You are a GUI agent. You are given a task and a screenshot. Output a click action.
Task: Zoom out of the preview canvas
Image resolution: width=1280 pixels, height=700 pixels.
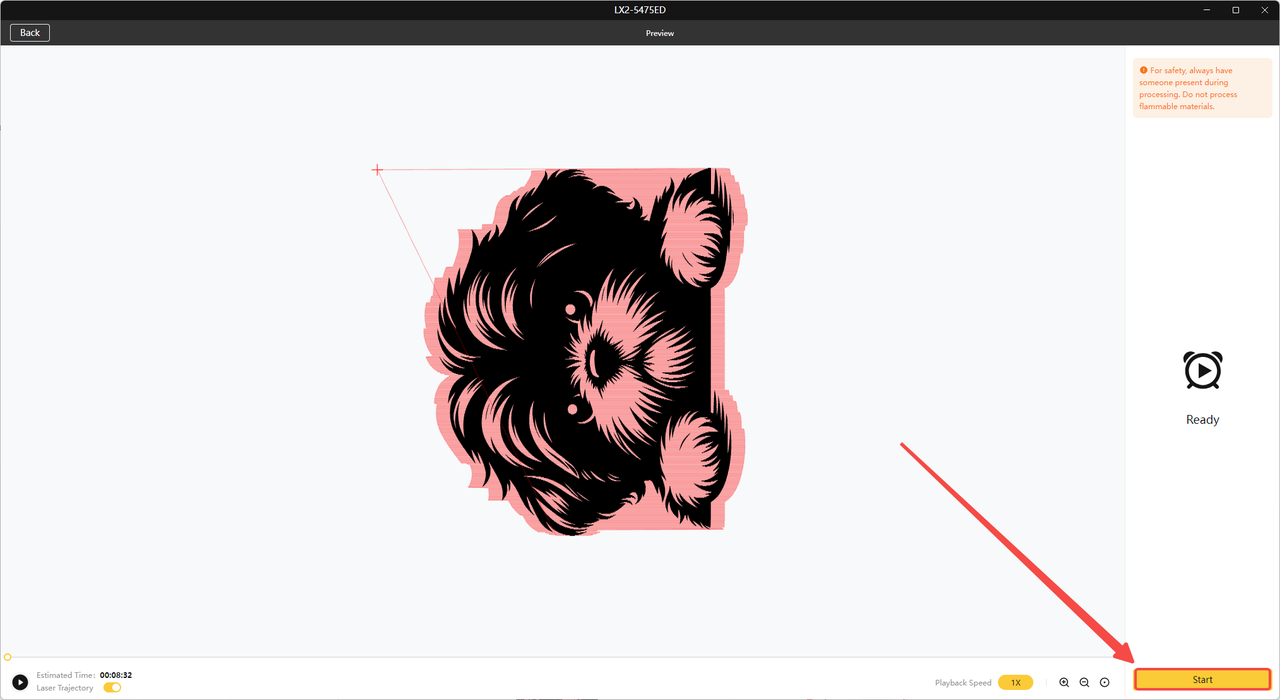coord(1084,682)
